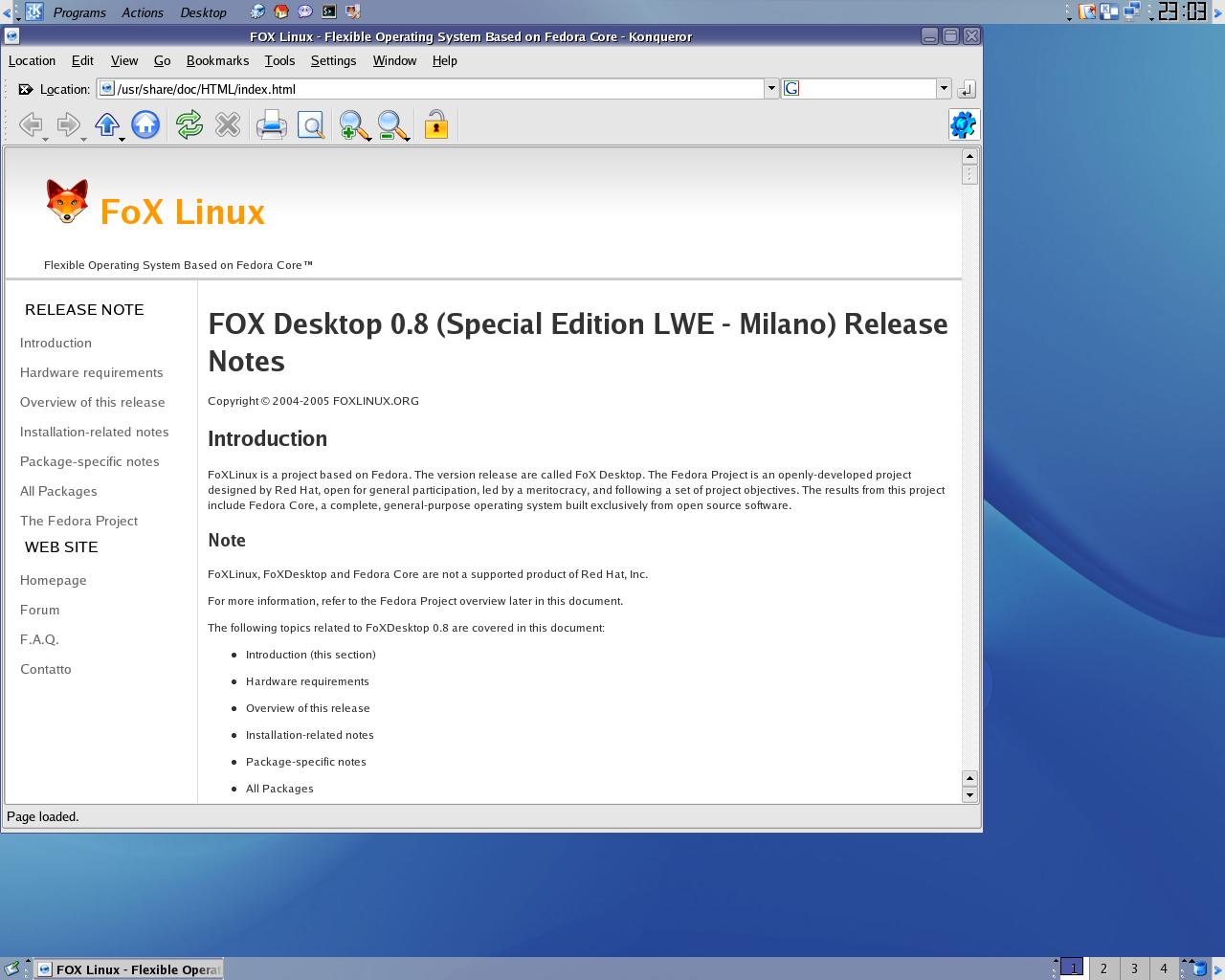
Task: Open Programs in the top panel
Action: (79, 12)
